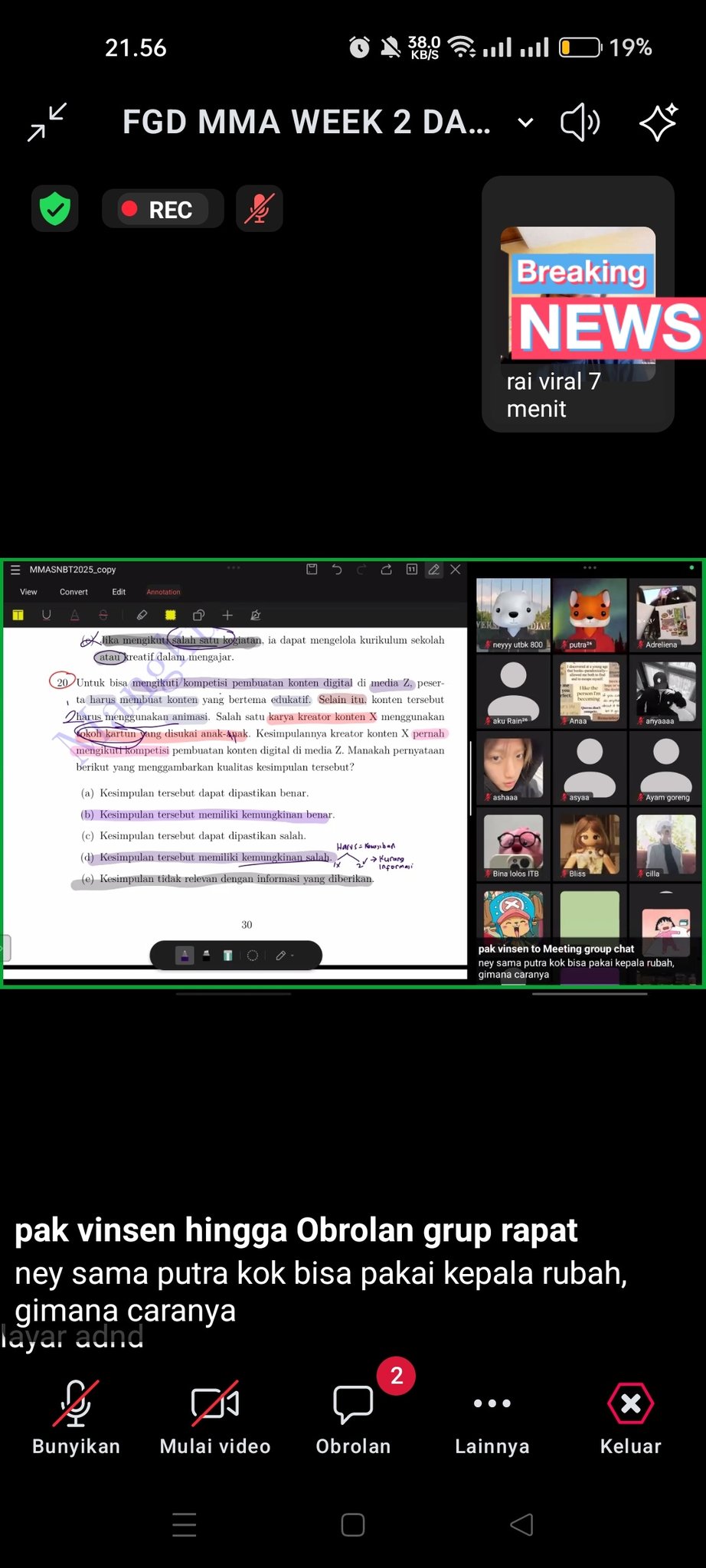Select the strikethrough annotation tool
Image resolution: width=706 pixels, height=1568 pixels.
point(103,615)
